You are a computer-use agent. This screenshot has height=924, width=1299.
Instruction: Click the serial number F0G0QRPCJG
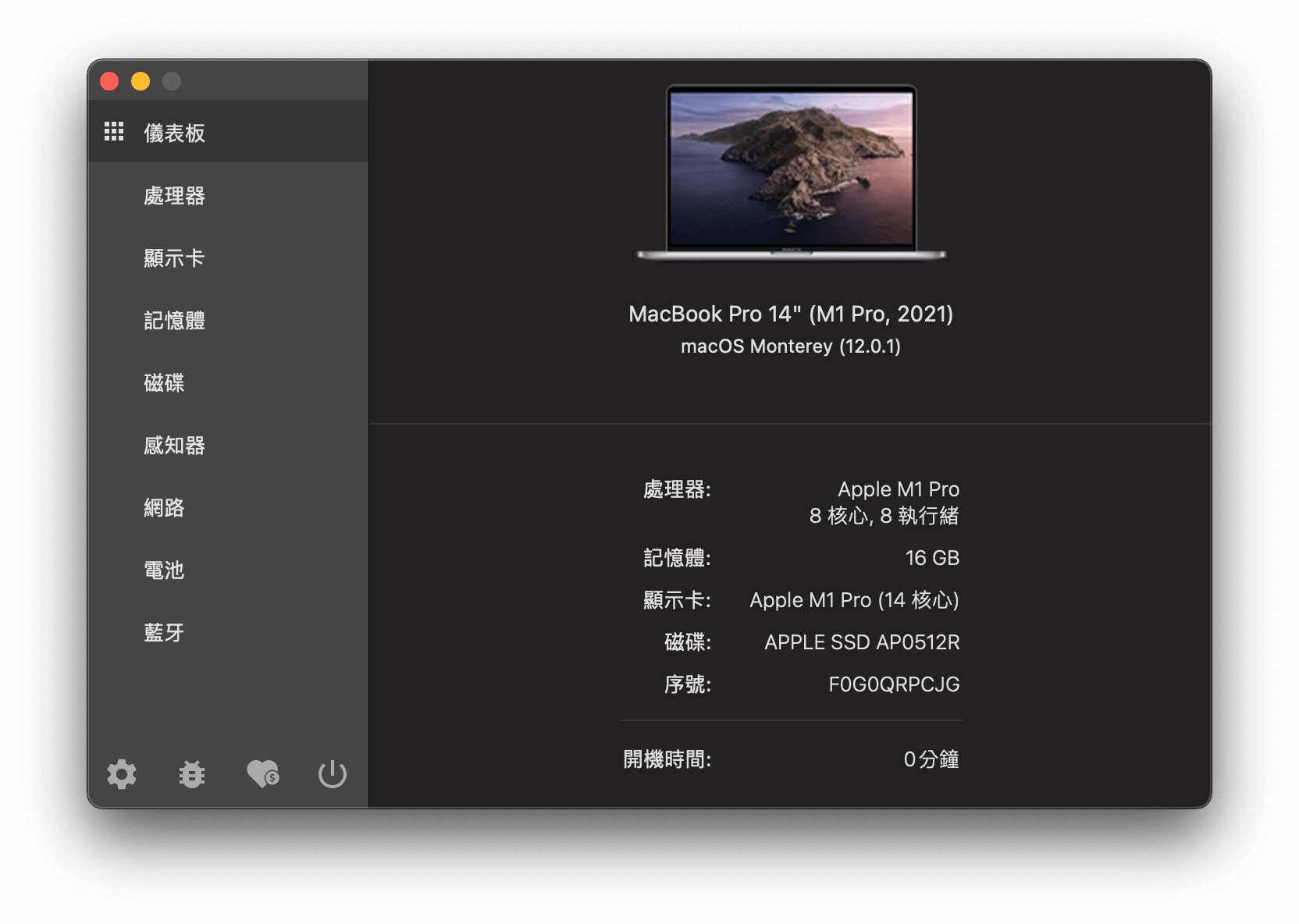(x=894, y=684)
